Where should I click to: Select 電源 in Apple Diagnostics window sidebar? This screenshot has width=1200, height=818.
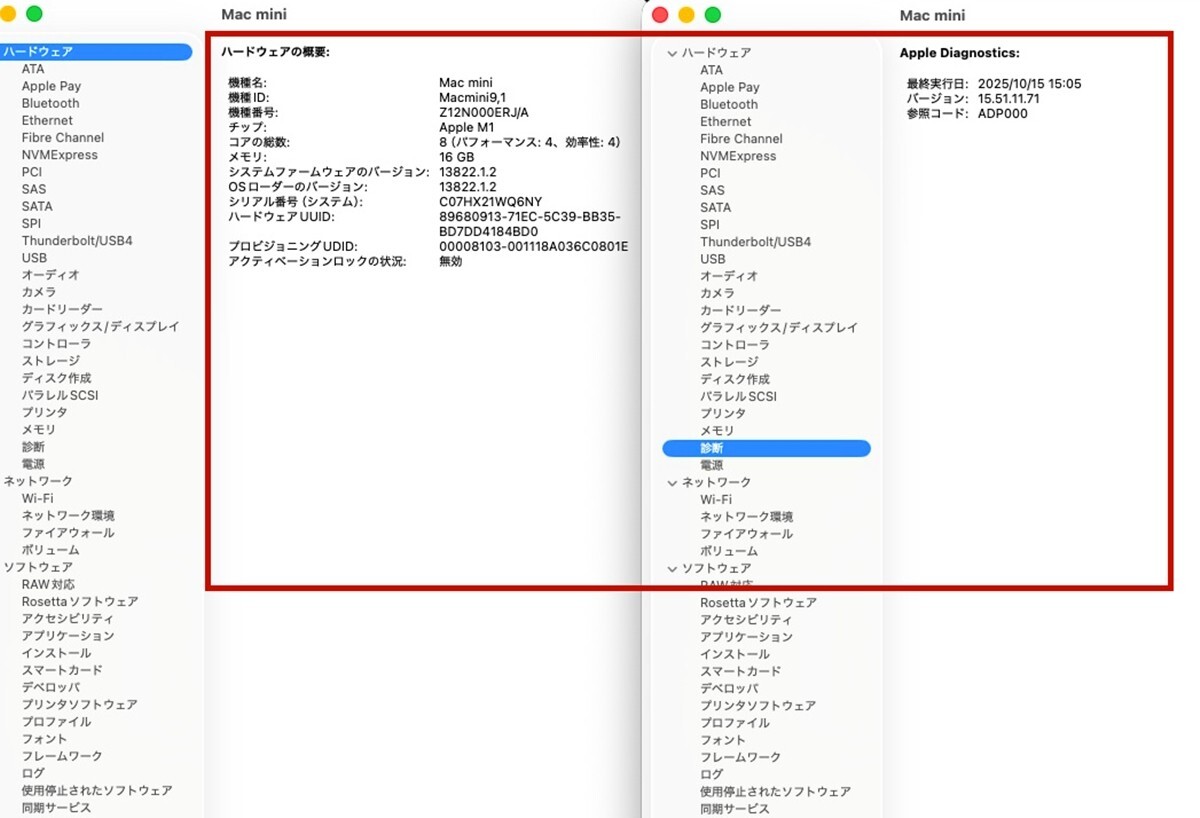tap(711, 466)
